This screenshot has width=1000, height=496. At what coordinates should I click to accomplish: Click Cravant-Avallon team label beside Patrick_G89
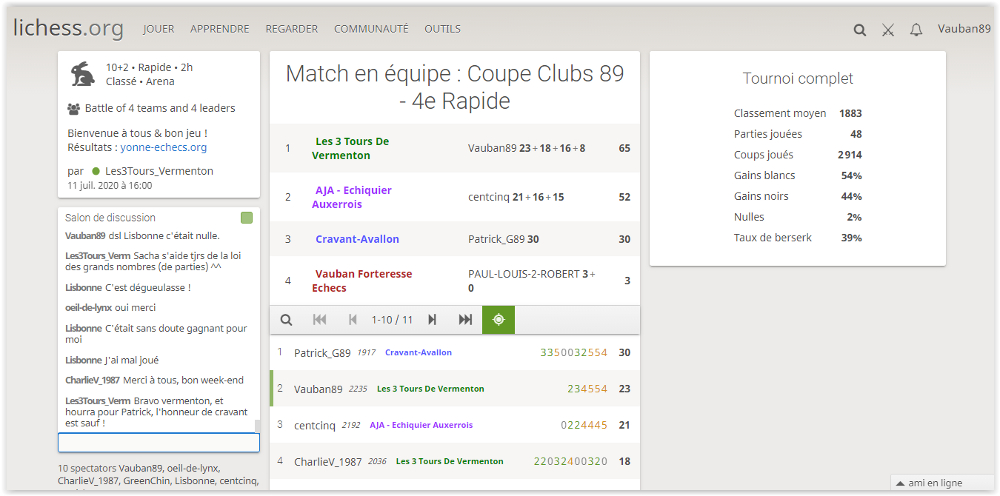pyautogui.click(x=418, y=353)
